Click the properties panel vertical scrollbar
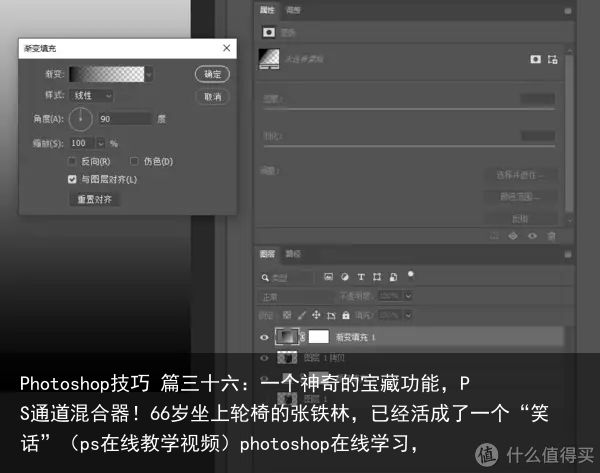The height and width of the screenshot is (473, 600). (x=569, y=134)
